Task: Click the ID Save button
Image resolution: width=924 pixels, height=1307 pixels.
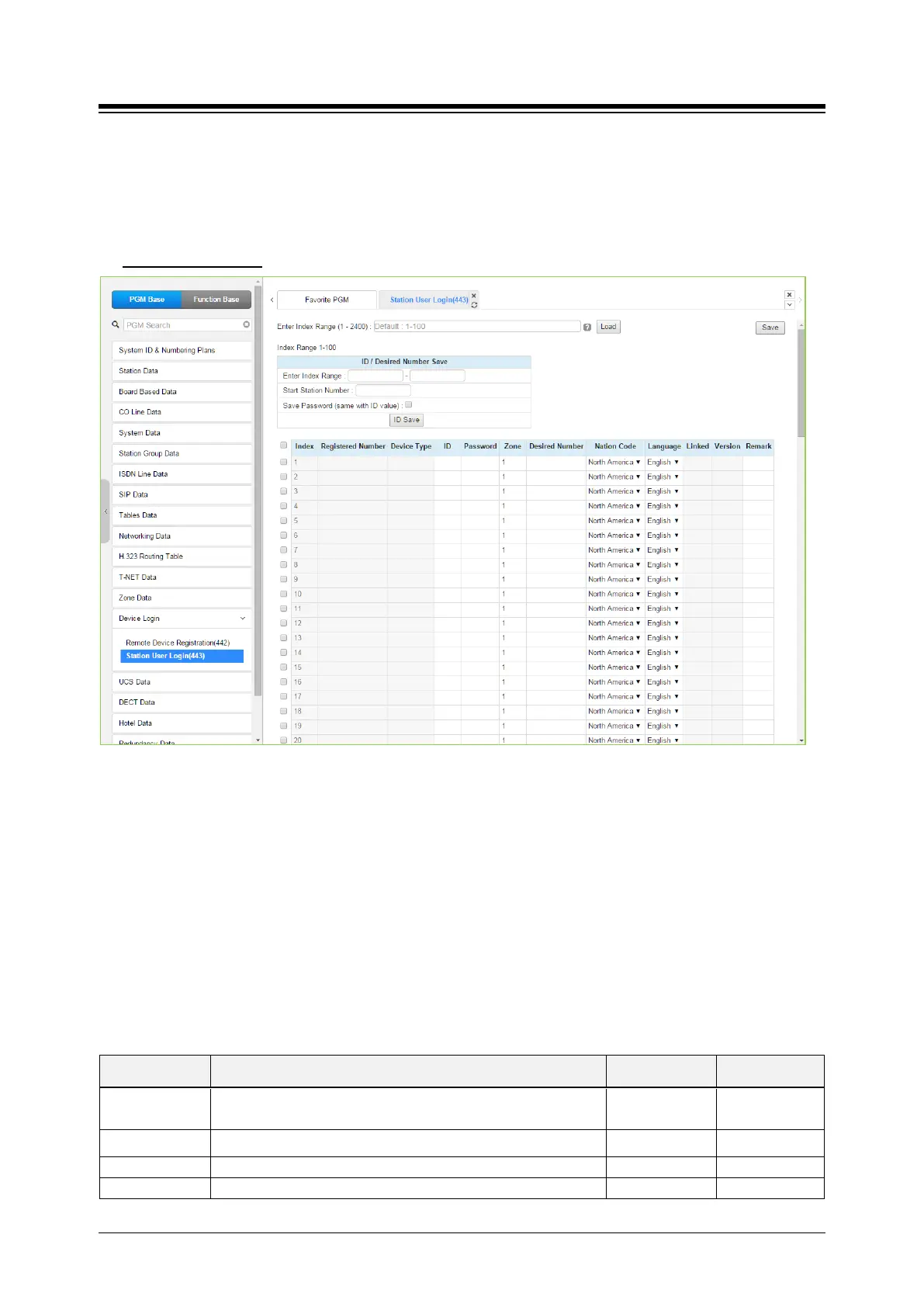Action: [407, 420]
